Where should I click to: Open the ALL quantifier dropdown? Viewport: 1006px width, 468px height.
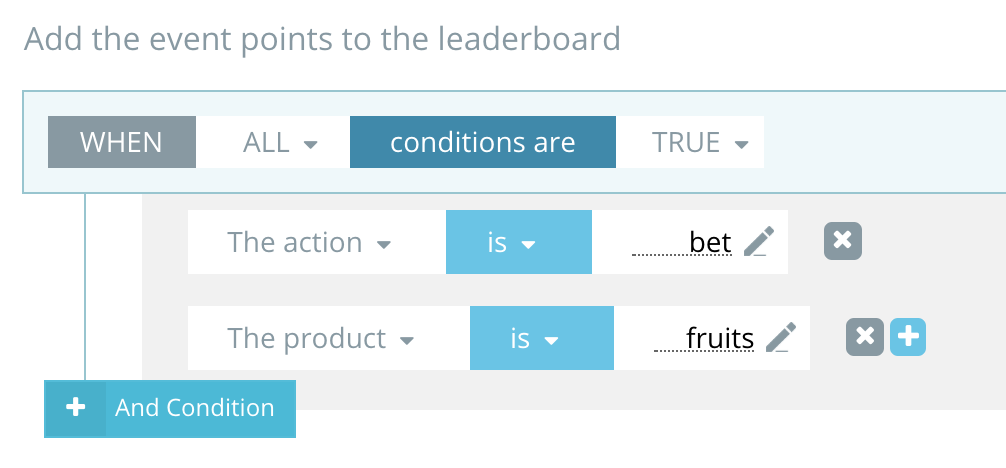pos(279,143)
